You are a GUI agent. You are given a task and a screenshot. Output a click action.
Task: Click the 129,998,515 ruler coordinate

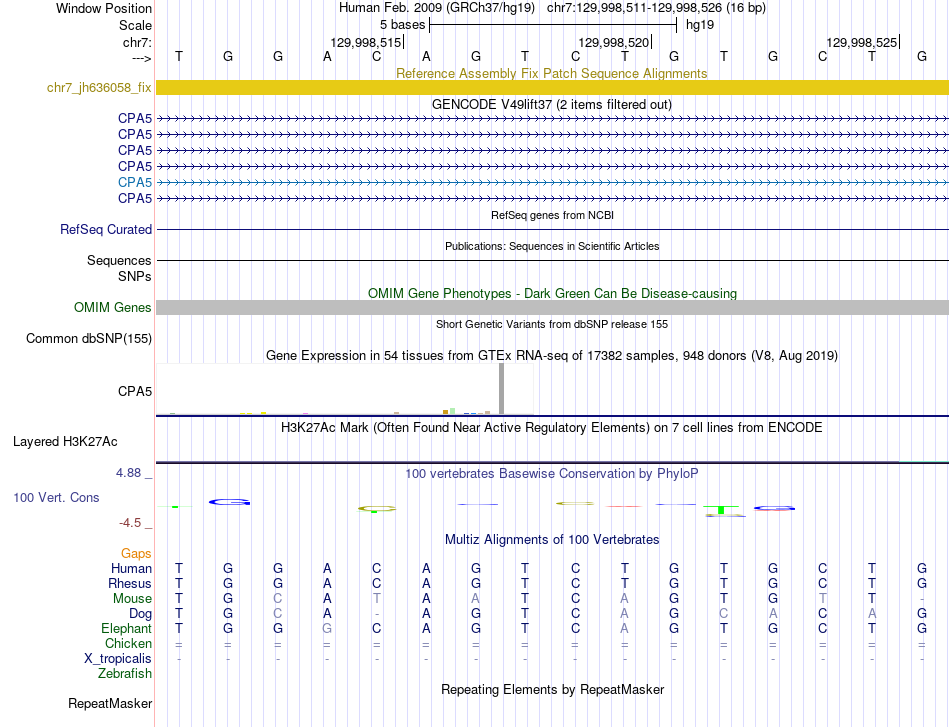tap(365, 42)
